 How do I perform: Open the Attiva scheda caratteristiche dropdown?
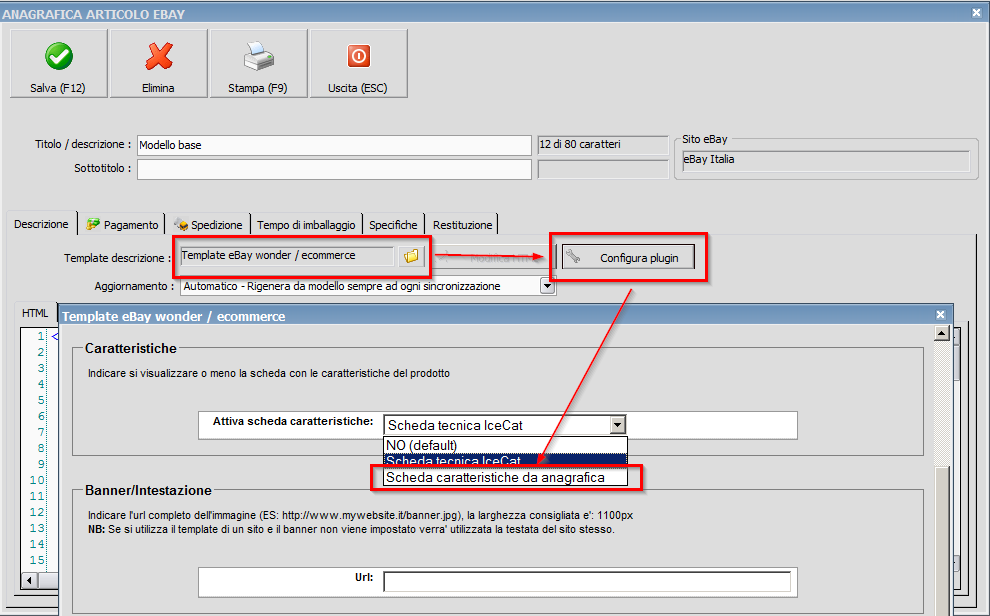point(617,425)
